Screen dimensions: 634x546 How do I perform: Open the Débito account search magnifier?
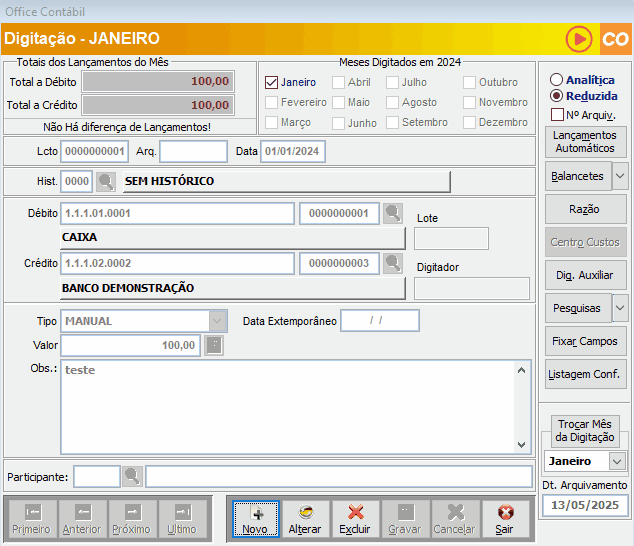click(393, 214)
